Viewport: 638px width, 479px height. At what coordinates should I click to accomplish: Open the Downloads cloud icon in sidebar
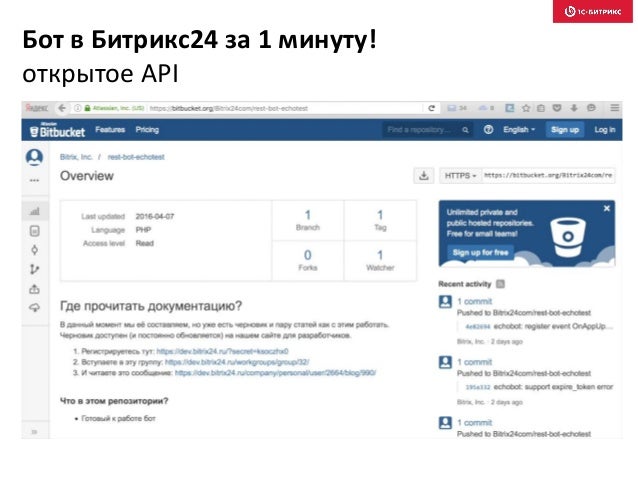[35, 308]
